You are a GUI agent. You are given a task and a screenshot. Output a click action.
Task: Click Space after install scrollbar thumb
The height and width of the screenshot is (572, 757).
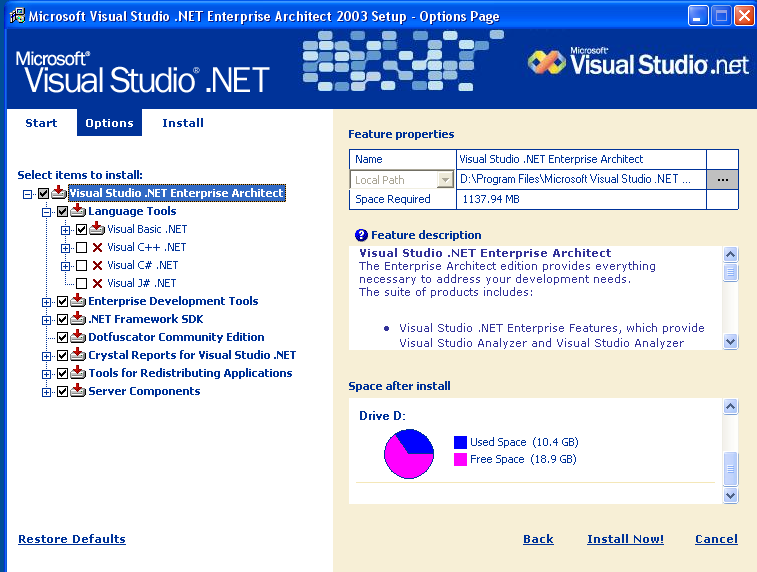(730, 469)
